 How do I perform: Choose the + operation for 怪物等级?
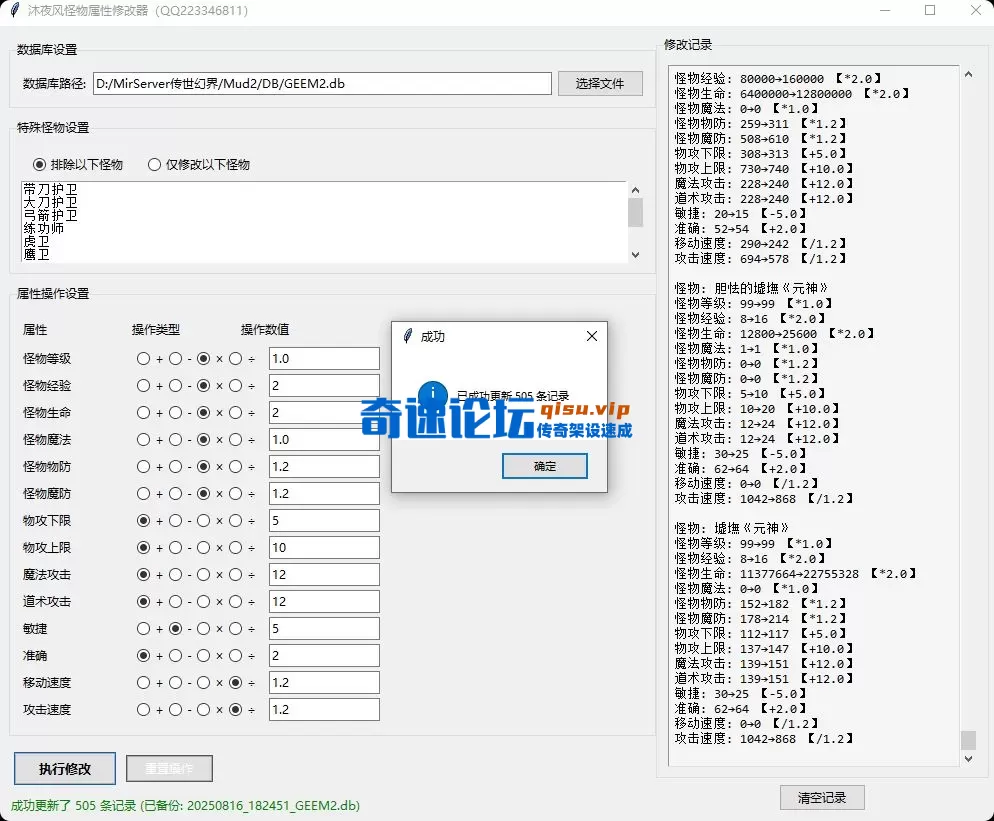pyautogui.click(x=145, y=358)
